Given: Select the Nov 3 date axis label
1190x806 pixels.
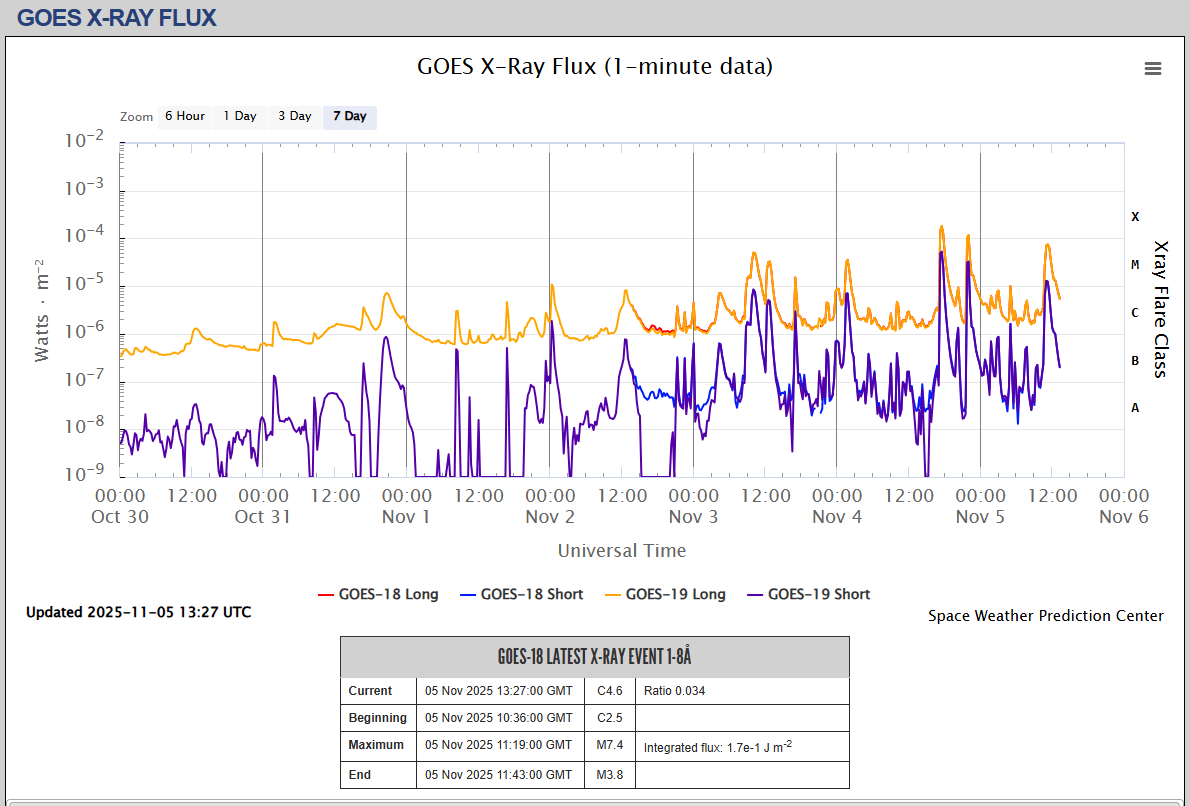Looking at the screenshot, I should coord(693,516).
